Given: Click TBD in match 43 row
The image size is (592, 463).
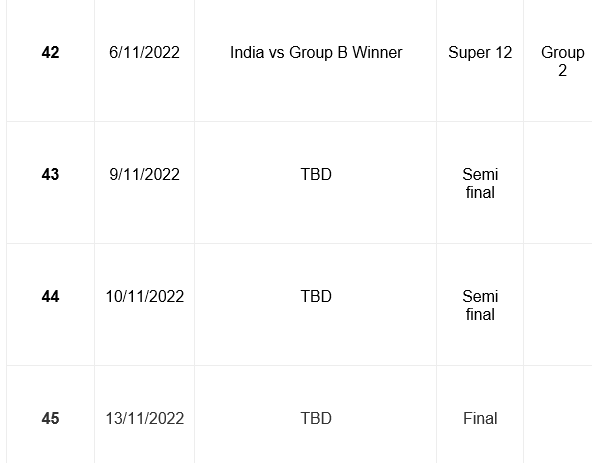Looking at the screenshot, I should (x=316, y=174).
